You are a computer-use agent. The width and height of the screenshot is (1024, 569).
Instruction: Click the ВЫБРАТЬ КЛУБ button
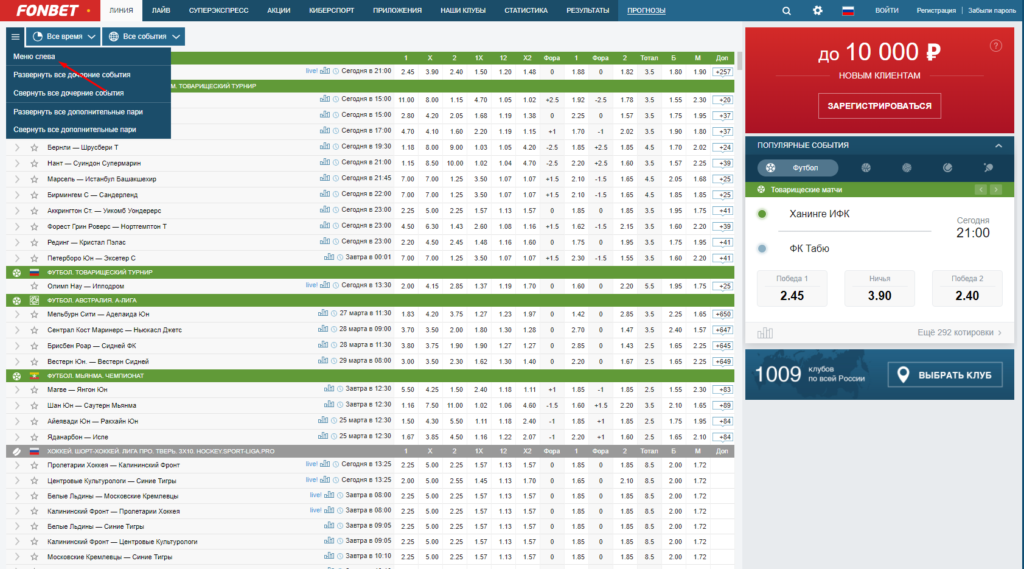945,375
